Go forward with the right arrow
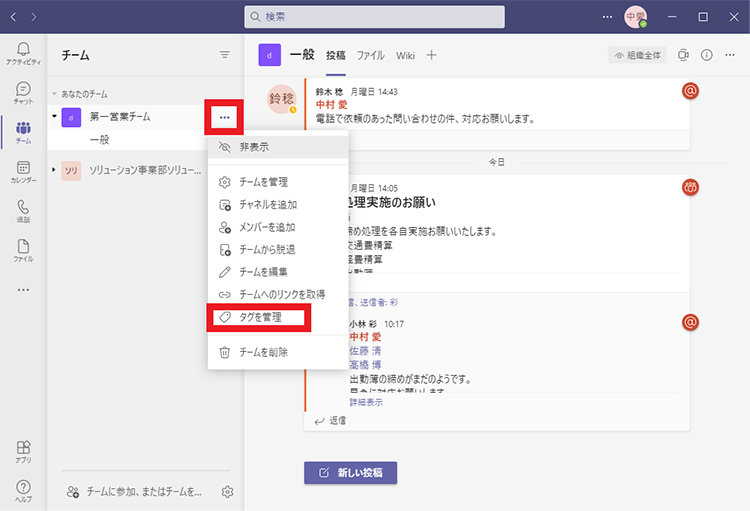This screenshot has height=511, width=750. [33, 17]
